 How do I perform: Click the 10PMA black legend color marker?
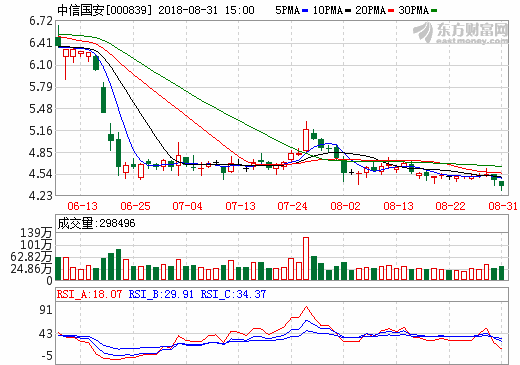click(x=348, y=11)
